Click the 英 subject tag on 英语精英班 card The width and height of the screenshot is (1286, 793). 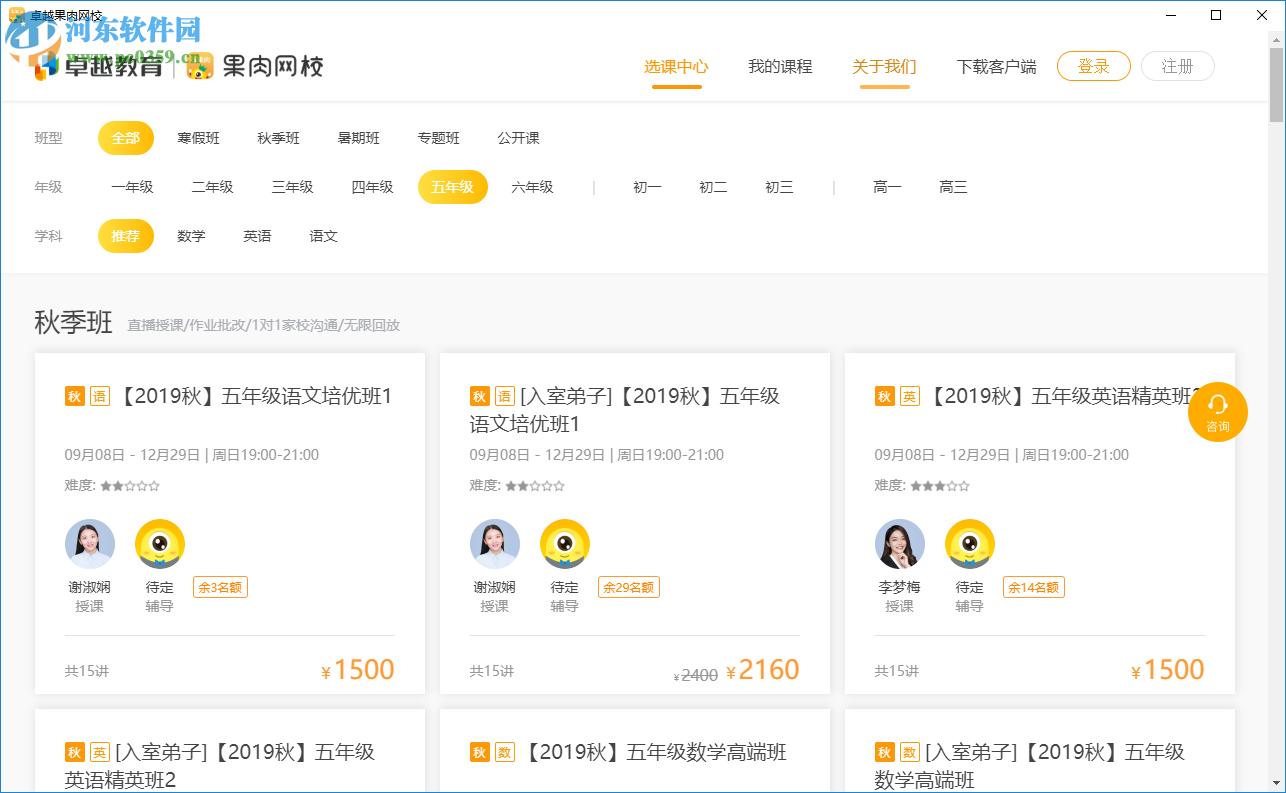tap(909, 396)
